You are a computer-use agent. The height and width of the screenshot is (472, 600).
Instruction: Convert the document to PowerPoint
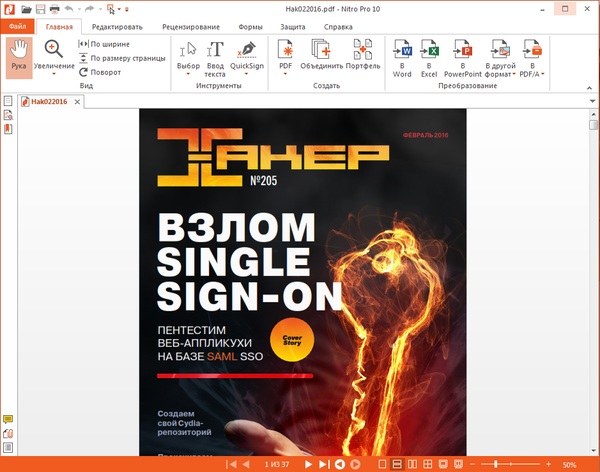tap(464, 58)
